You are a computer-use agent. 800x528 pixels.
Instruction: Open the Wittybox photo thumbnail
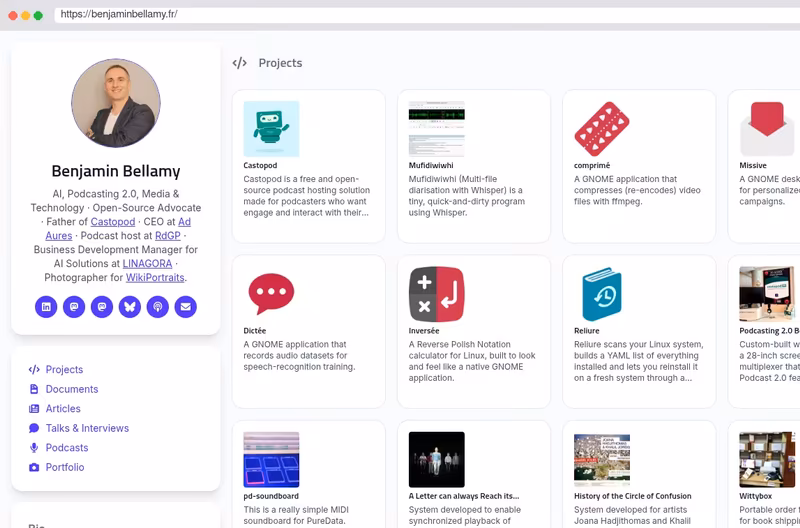click(x=767, y=459)
